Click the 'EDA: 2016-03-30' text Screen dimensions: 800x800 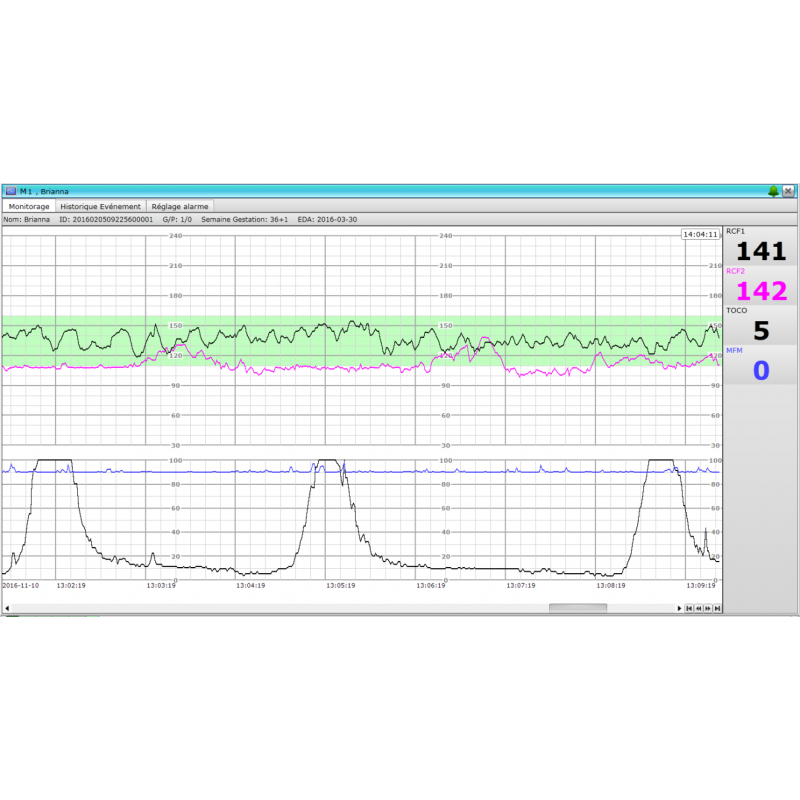[x=327, y=219]
